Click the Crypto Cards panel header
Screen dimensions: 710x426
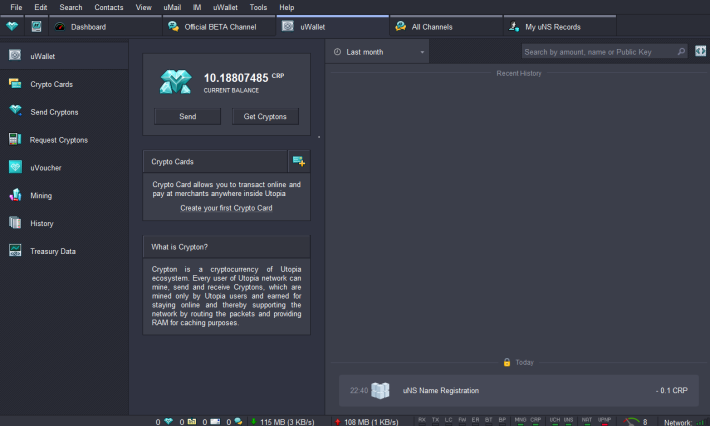[x=215, y=162]
